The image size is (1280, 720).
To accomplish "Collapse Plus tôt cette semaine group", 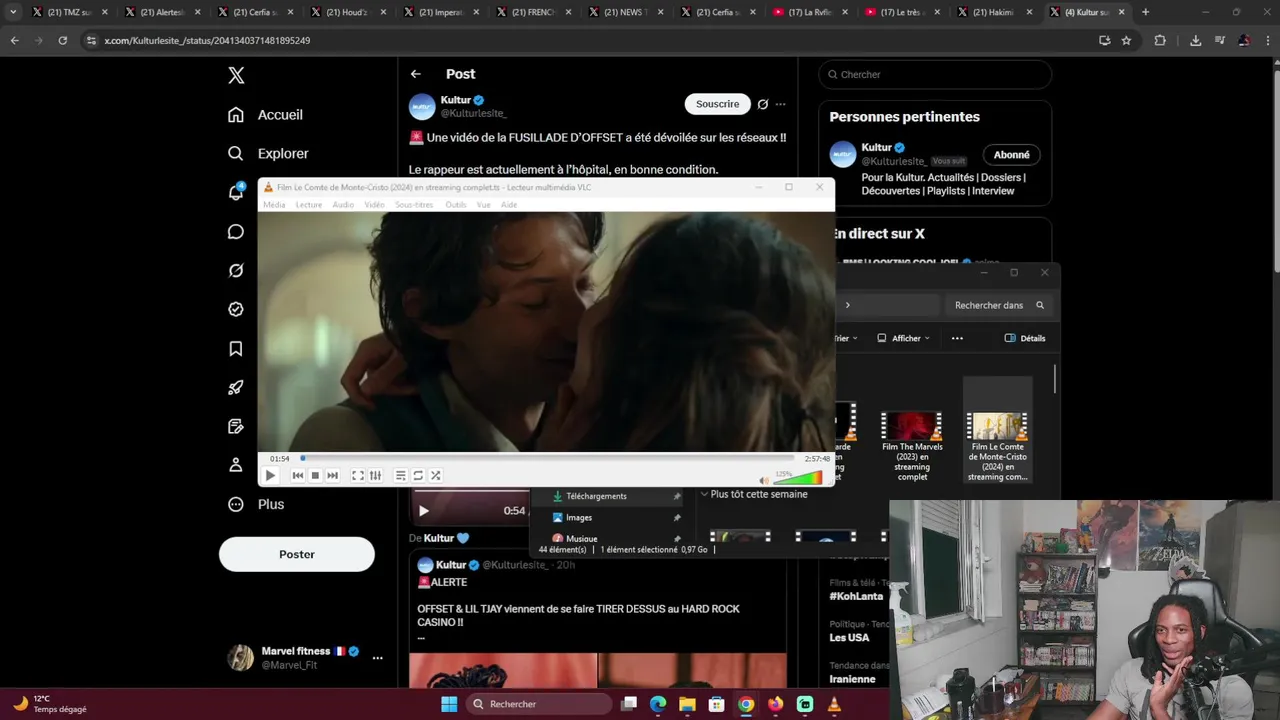I will 704,494.
